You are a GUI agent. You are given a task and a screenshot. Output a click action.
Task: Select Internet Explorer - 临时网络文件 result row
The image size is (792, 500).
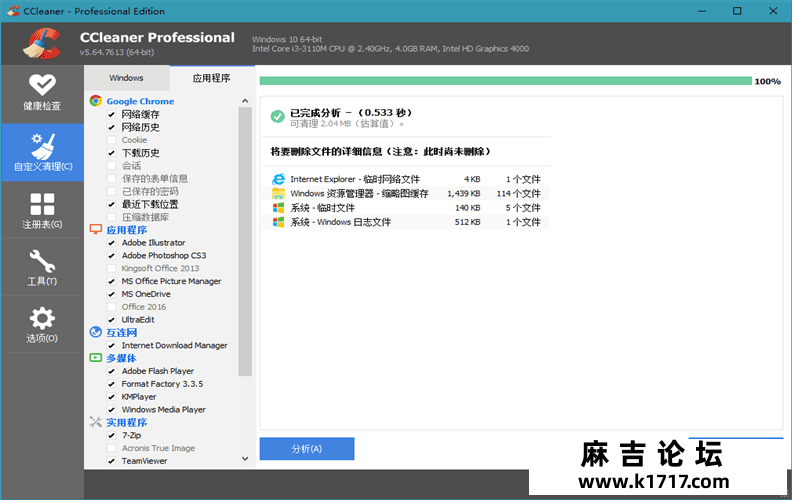pyautogui.click(x=406, y=179)
